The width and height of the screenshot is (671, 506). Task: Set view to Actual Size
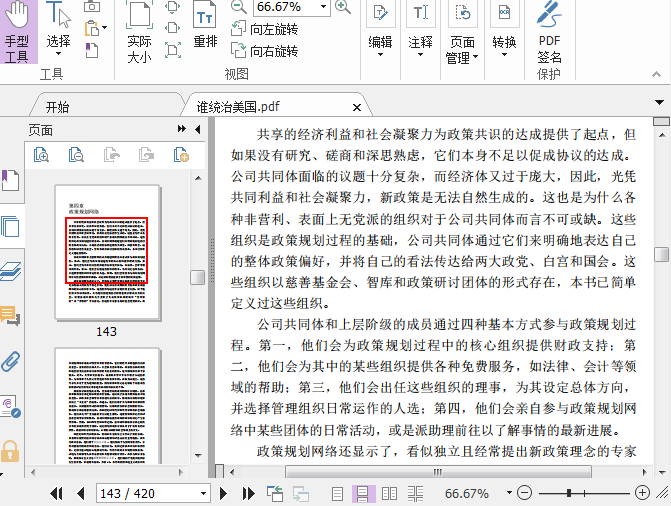[139, 32]
